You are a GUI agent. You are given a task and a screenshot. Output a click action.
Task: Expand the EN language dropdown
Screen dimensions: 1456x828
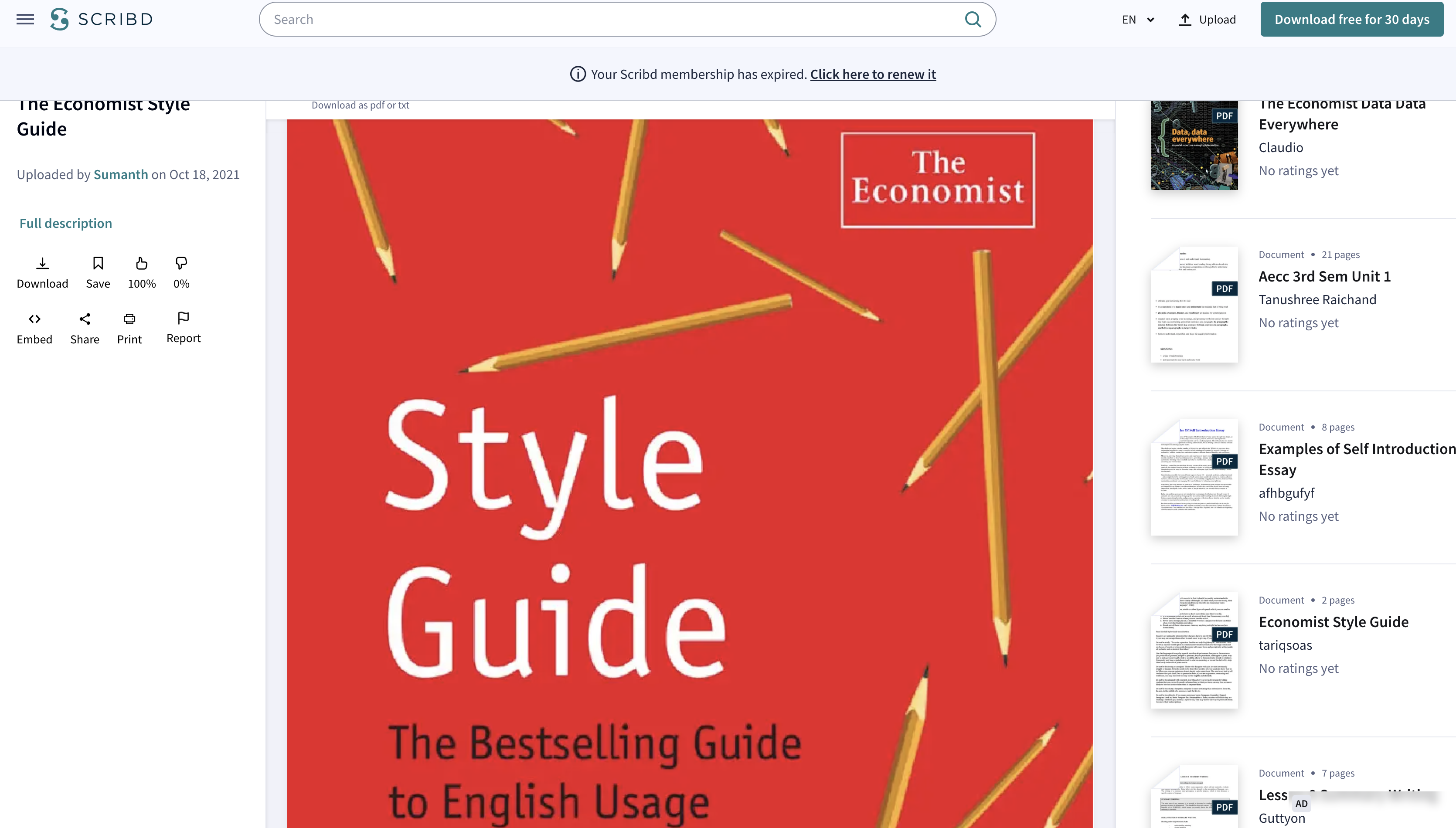1138,19
